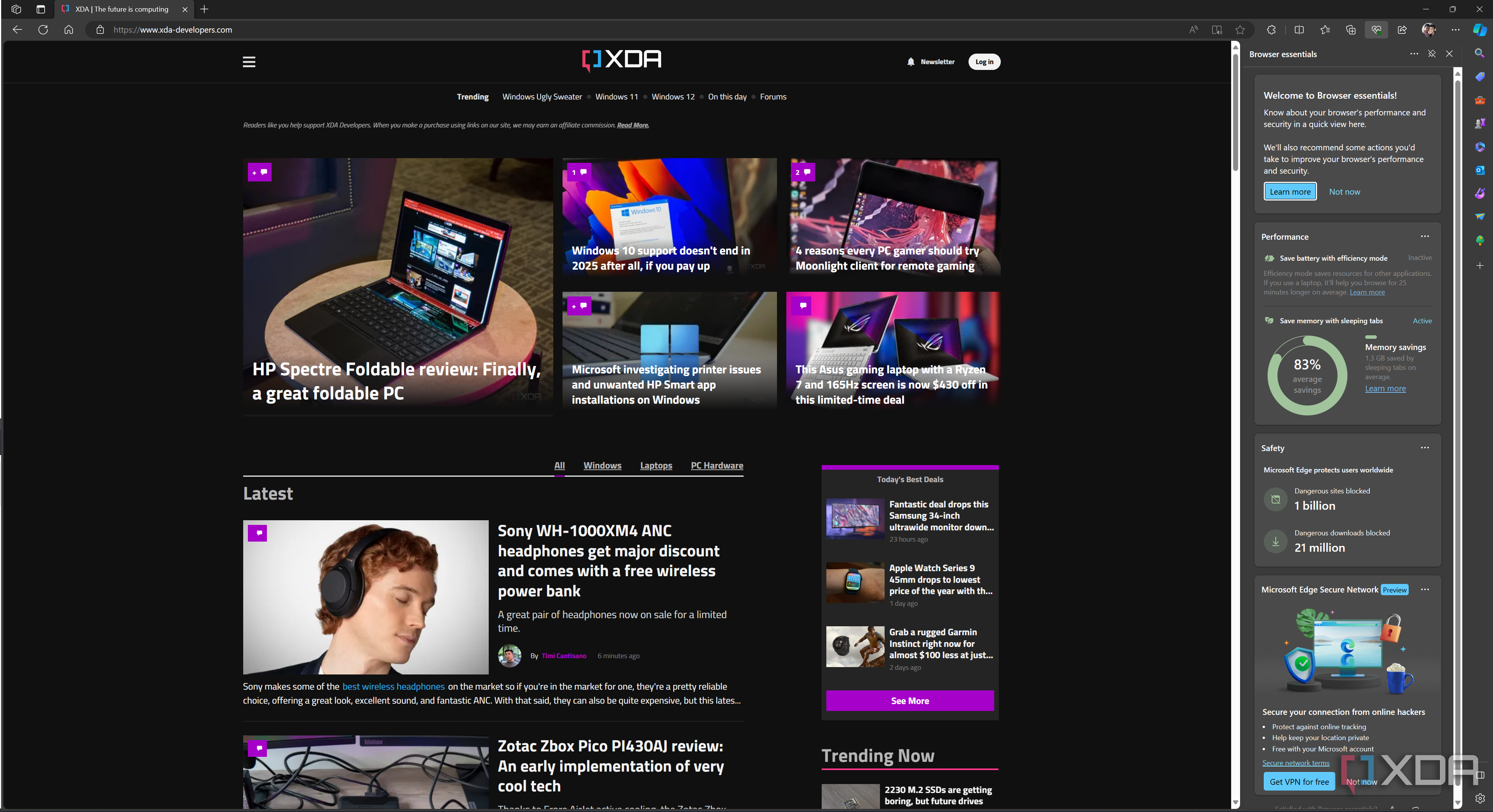Go back to the previous page
Screen dimensions: 1493x812
coord(17,30)
